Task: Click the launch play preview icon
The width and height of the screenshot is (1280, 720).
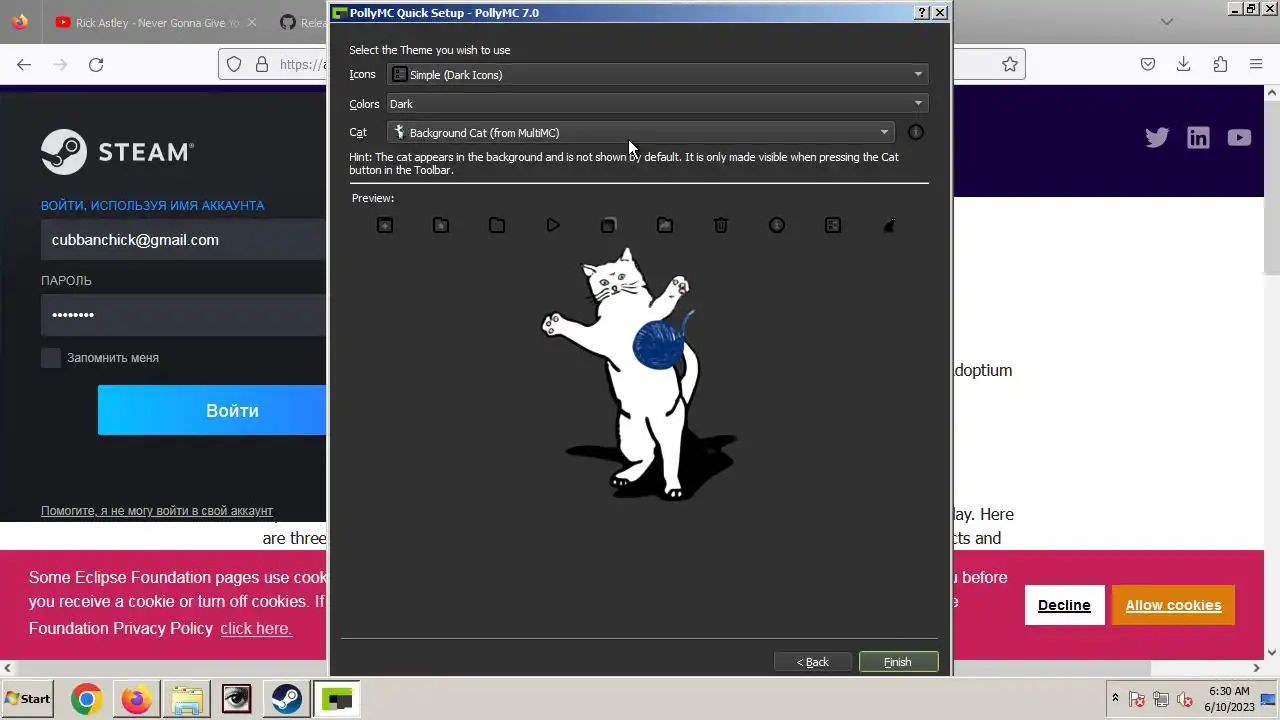Action: pyautogui.click(x=553, y=226)
